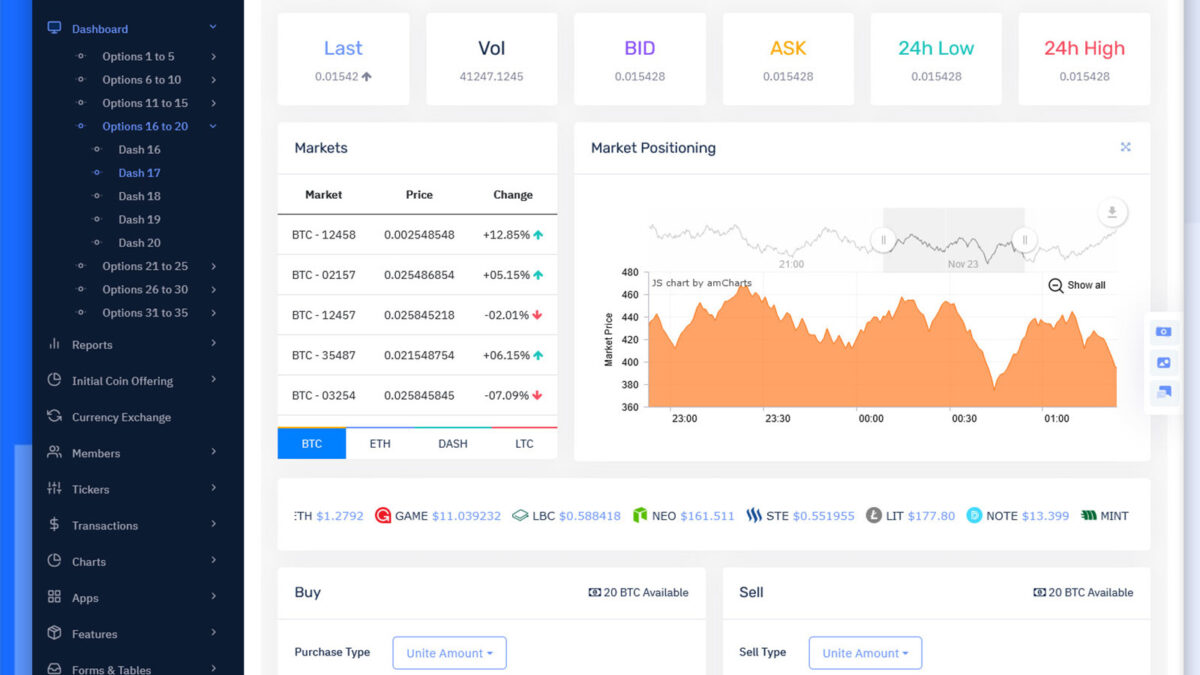
Task: Click the Currency Exchange icon
Action: pos(52,417)
